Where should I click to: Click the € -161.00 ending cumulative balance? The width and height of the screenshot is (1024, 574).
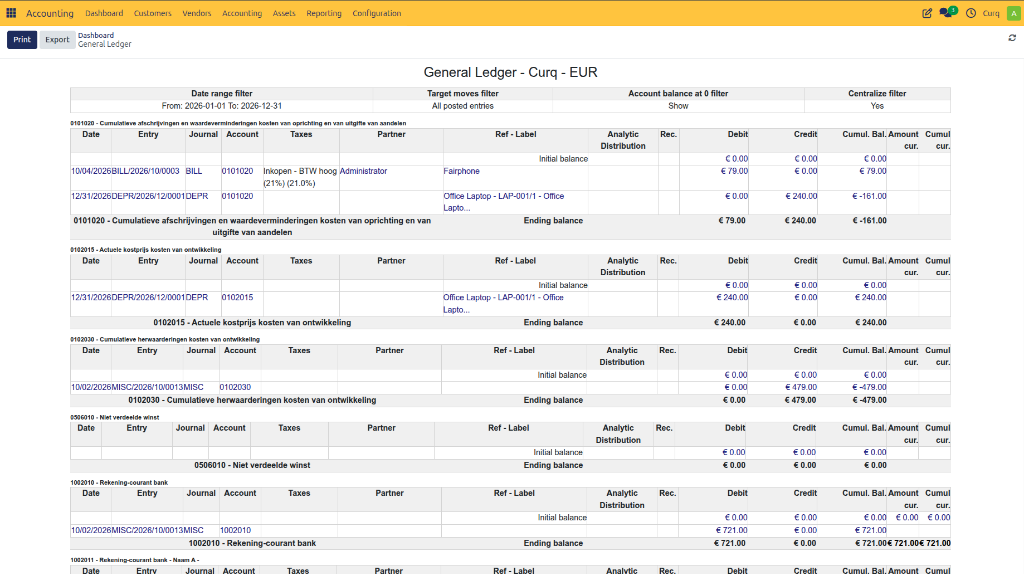(x=869, y=221)
